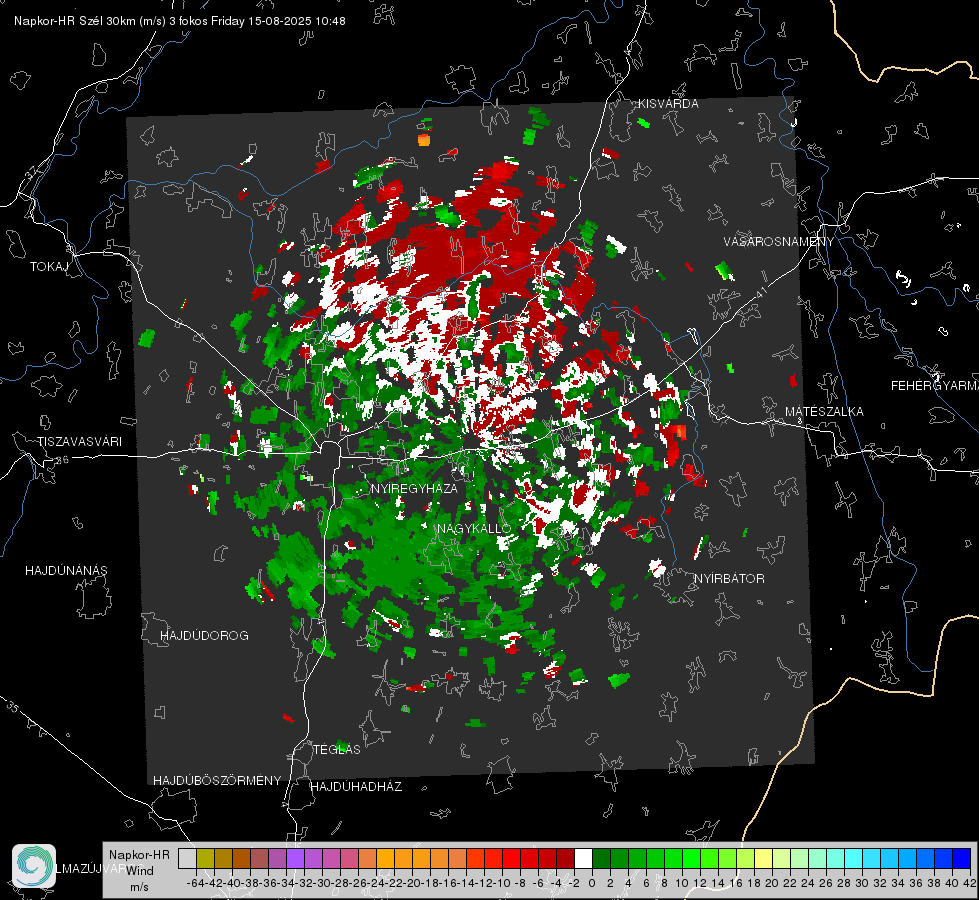Click the HAJDÚHADHÁZ label
The height and width of the screenshot is (900, 979).
click(356, 787)
